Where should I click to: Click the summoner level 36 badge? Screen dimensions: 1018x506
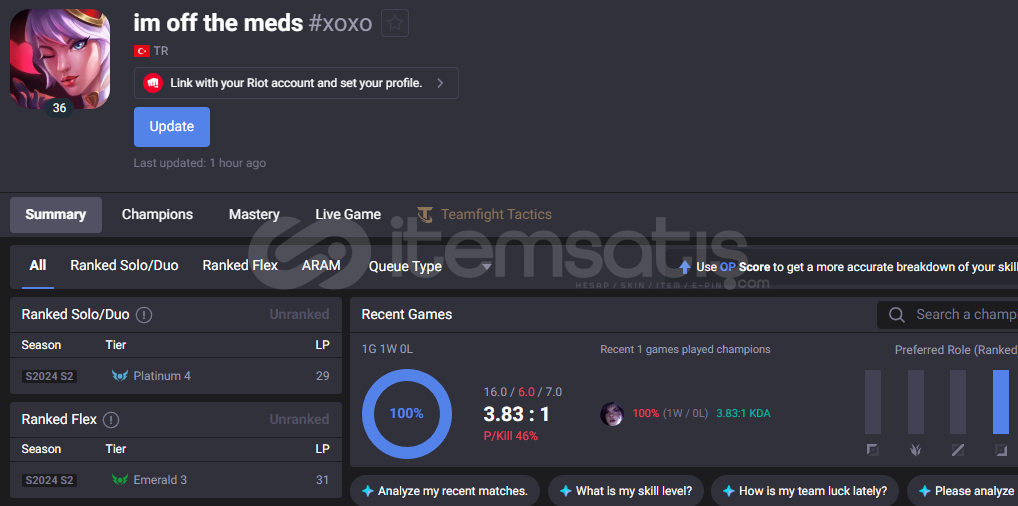[x=59, y=108]
